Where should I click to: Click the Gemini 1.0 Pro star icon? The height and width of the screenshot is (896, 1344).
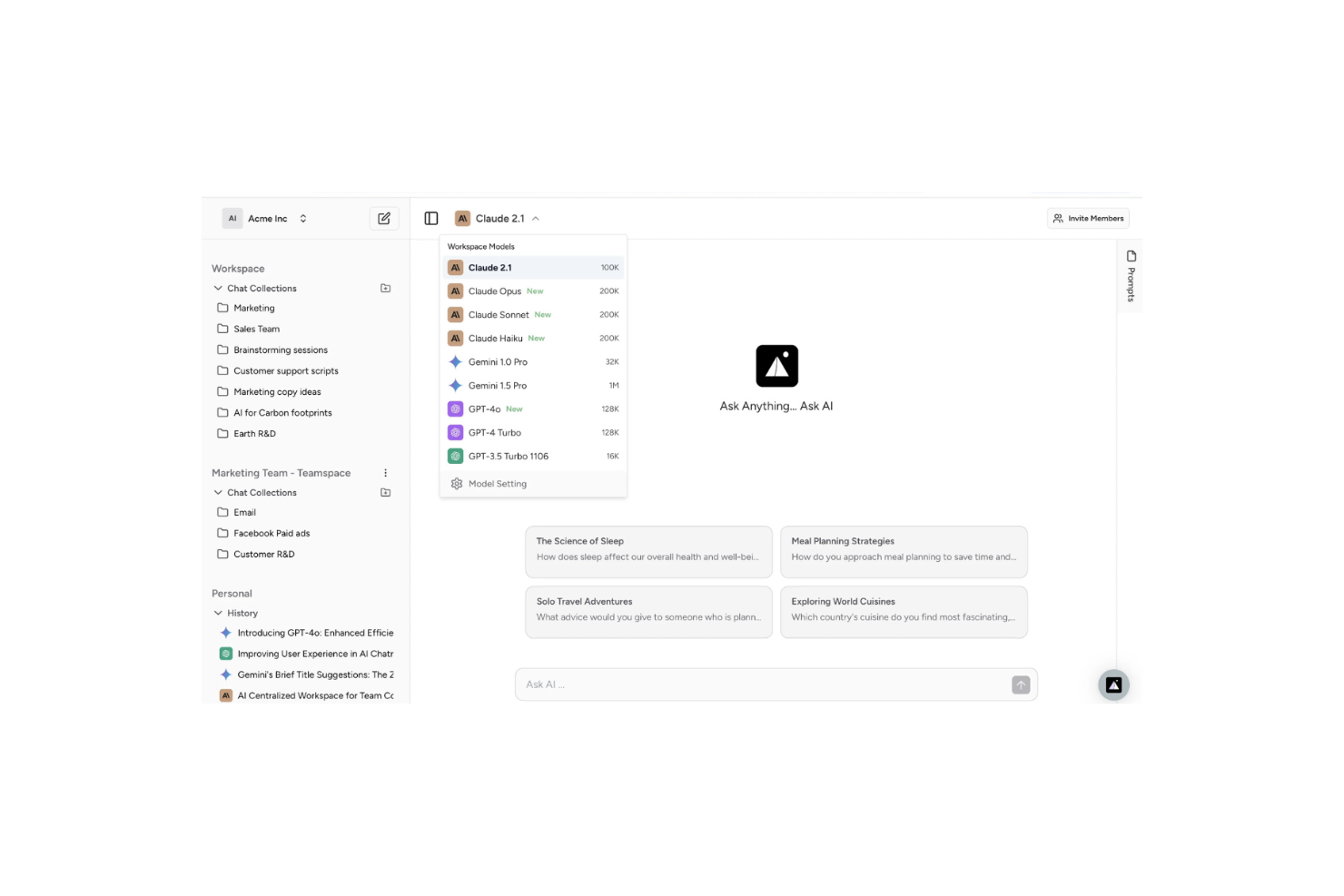pos(456,361)
